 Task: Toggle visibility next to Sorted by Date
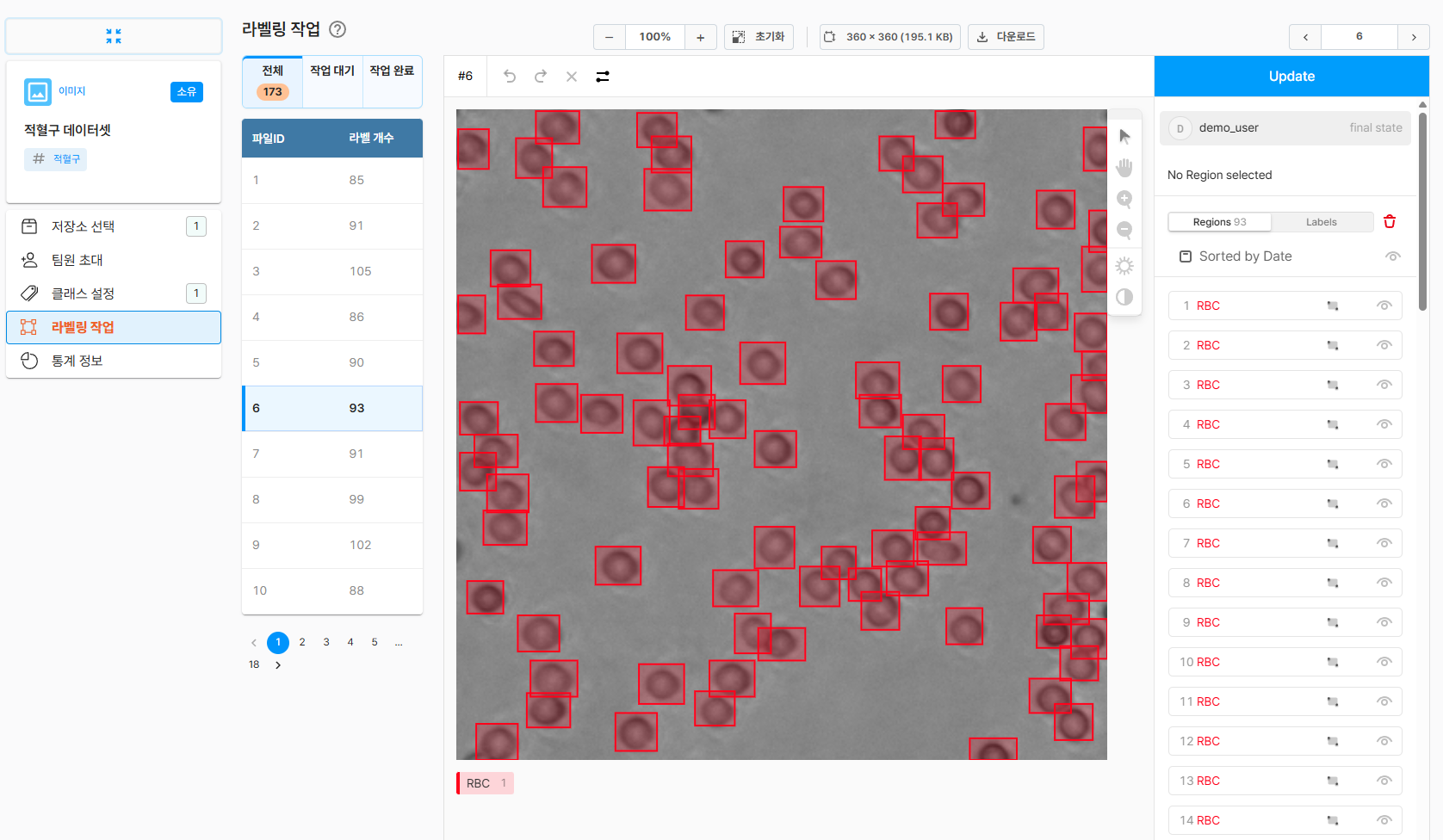1393,256
